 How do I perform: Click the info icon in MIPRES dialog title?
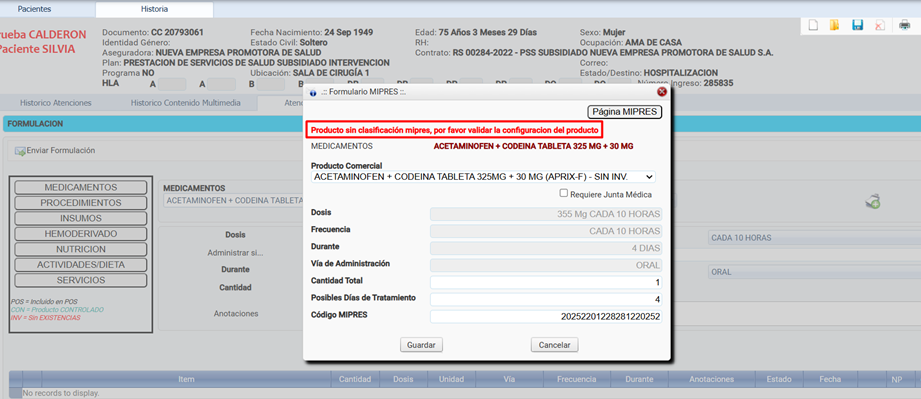click(x=312, y=93)
